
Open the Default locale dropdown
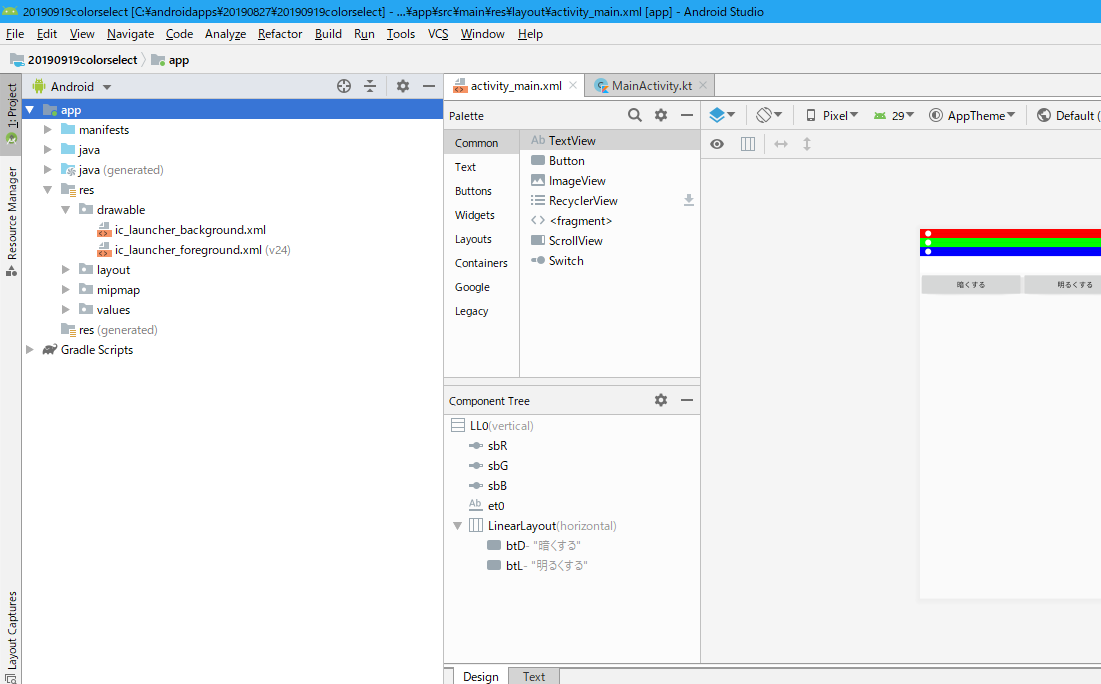coord(1068,116)
